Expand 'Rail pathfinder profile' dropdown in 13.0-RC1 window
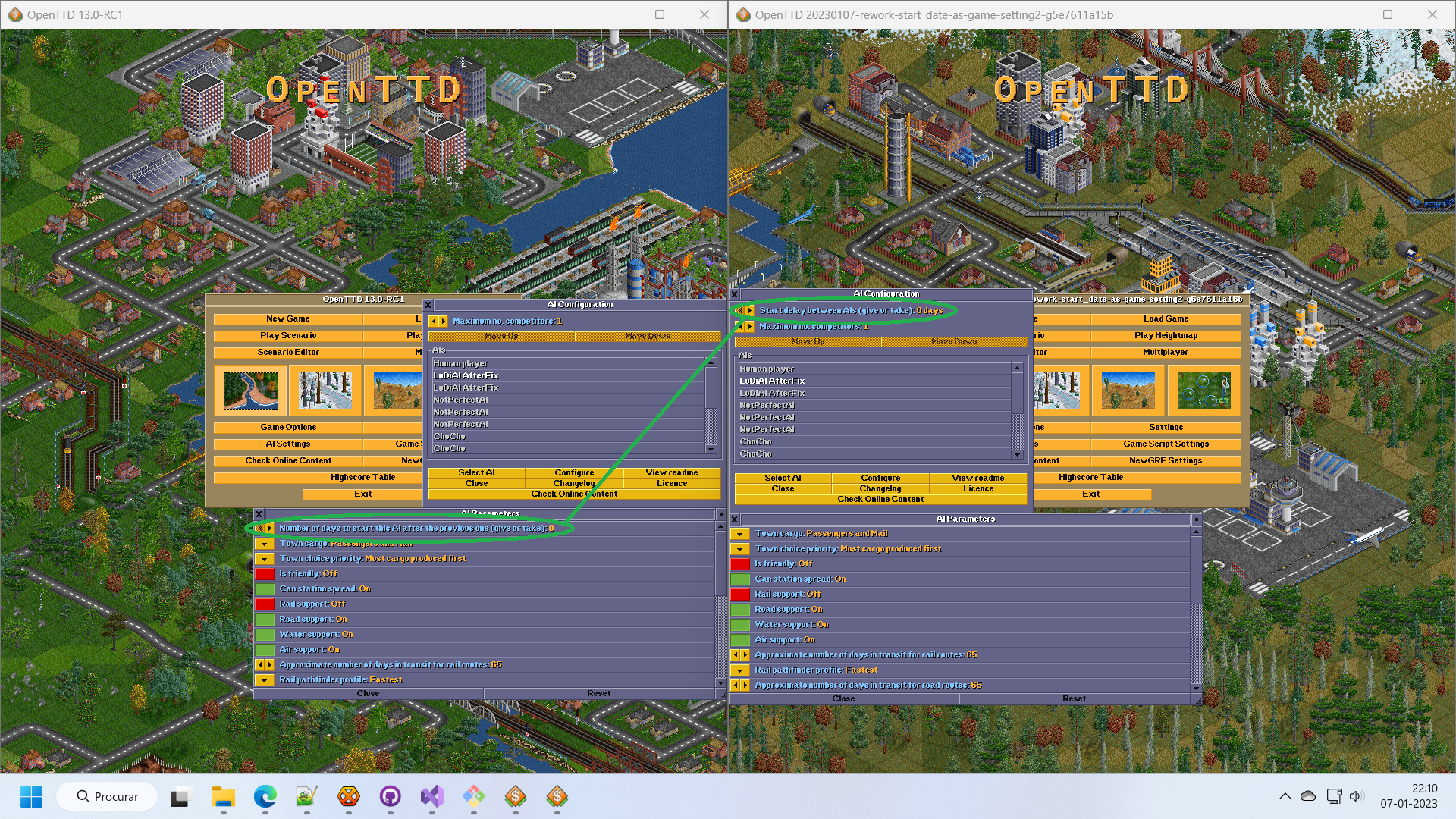The width and height of the screenshot is (1456, 819). (x=265, y=680)
